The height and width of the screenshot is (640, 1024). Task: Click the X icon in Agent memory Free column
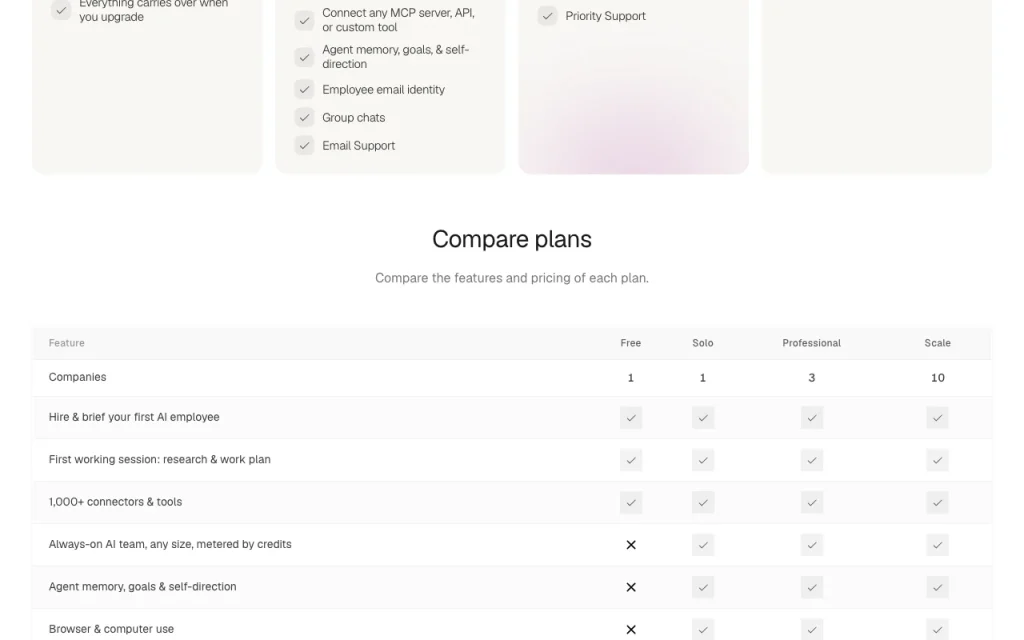pyautogui.click(x=631, y=587)
